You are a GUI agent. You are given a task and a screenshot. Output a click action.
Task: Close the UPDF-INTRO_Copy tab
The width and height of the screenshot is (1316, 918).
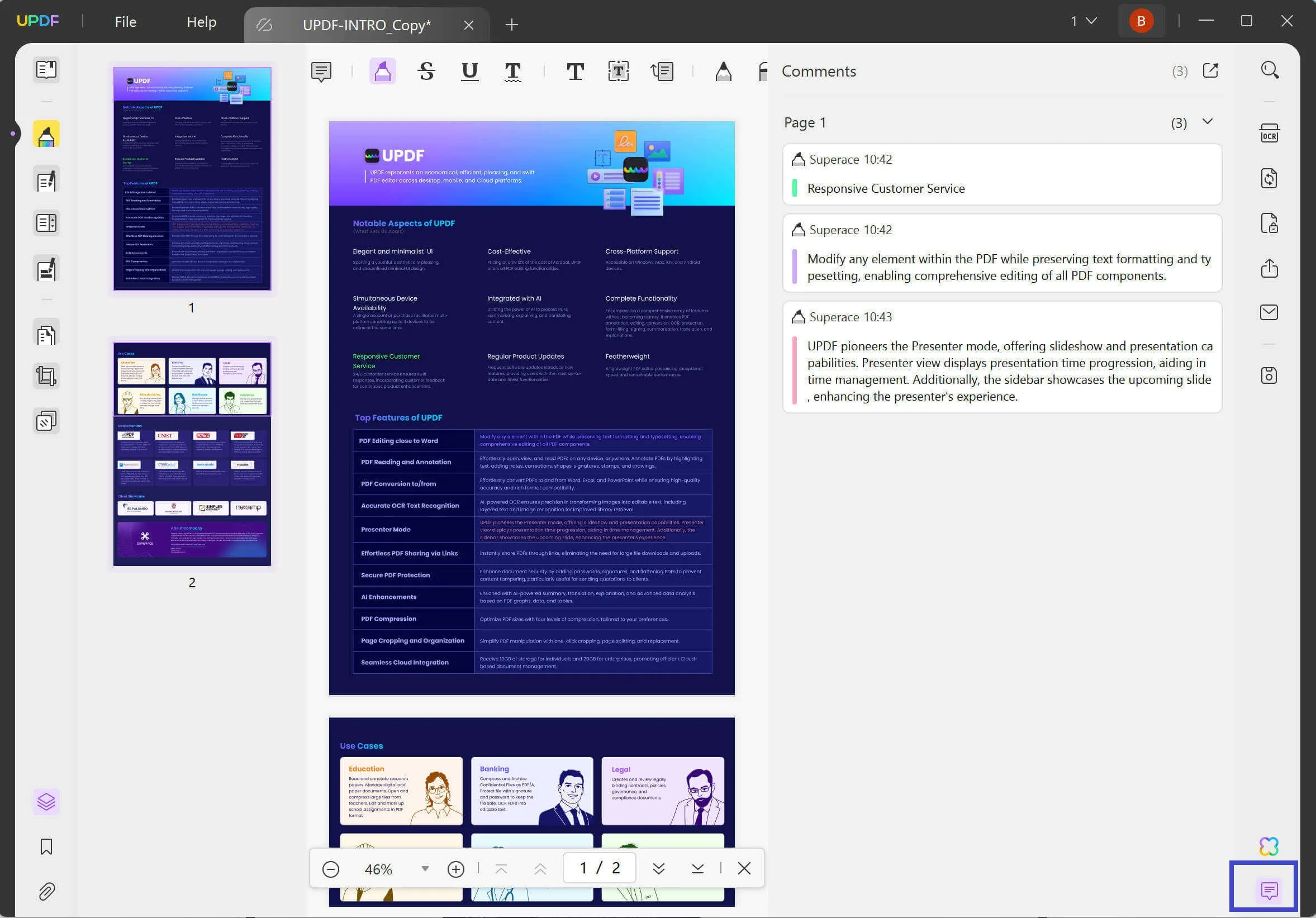[468, 25]
